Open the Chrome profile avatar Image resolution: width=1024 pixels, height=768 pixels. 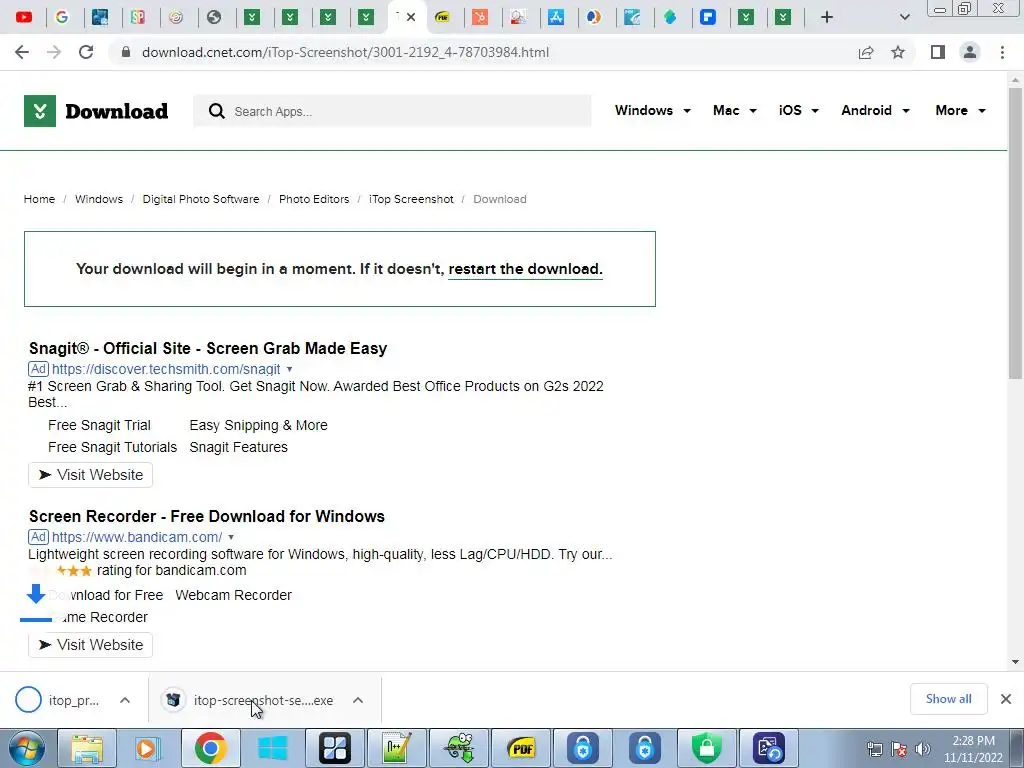click(970, 52)
